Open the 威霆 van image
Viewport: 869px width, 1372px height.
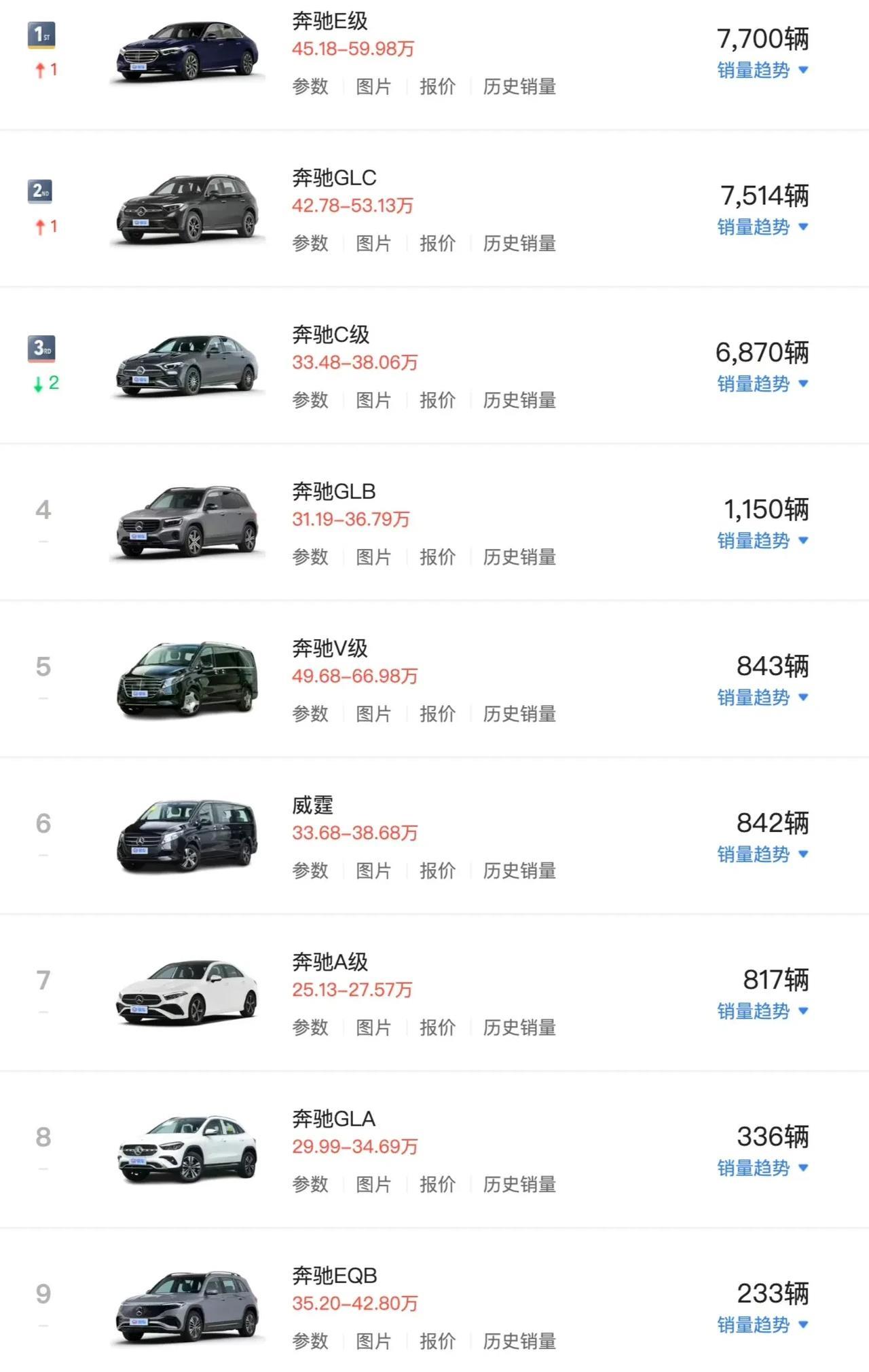pyautogui.click(x=187, y=836)
